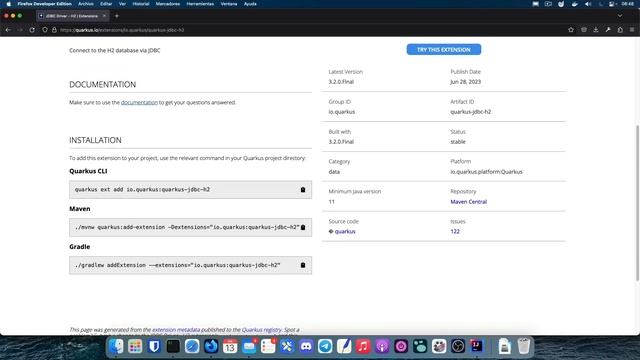Screen dimensions: 640x360
Task: Open the Ver menu
Action: 122,4
